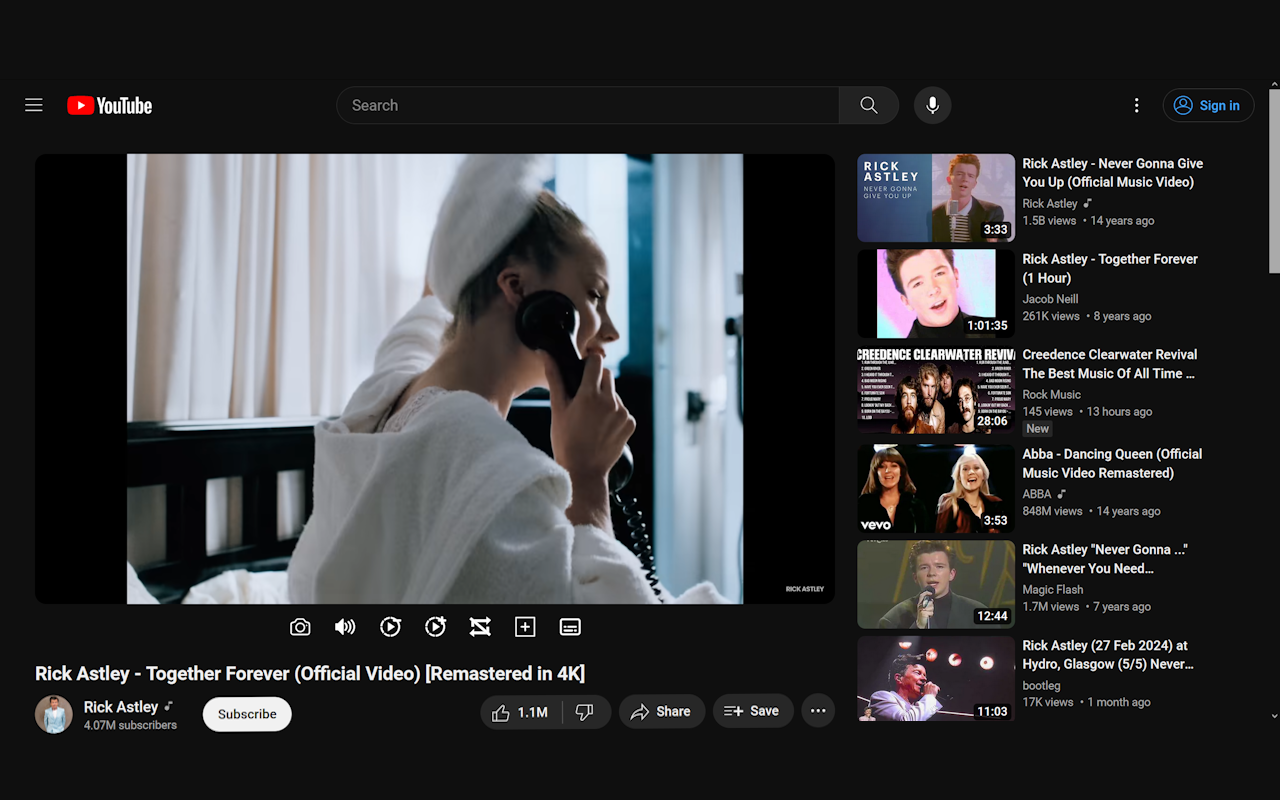Click the YouTube logo
This screenshot has height=800, width=1280.
pos(109,105)
